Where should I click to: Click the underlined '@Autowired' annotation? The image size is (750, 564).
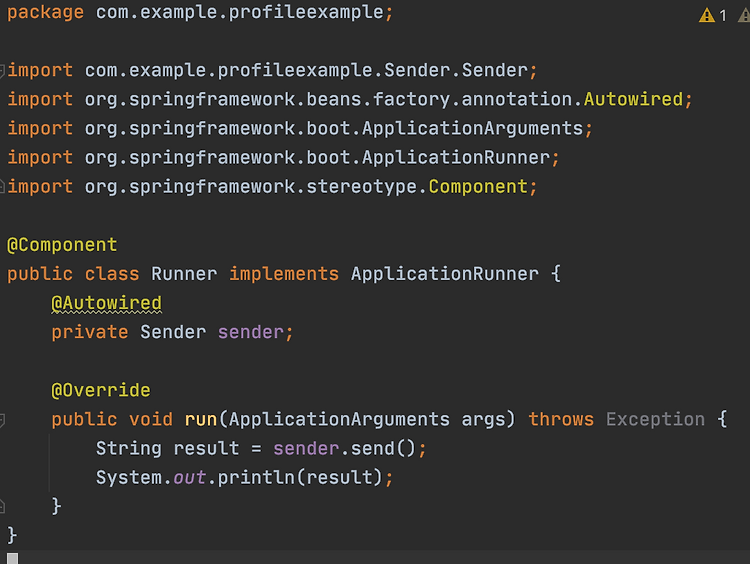107,303
